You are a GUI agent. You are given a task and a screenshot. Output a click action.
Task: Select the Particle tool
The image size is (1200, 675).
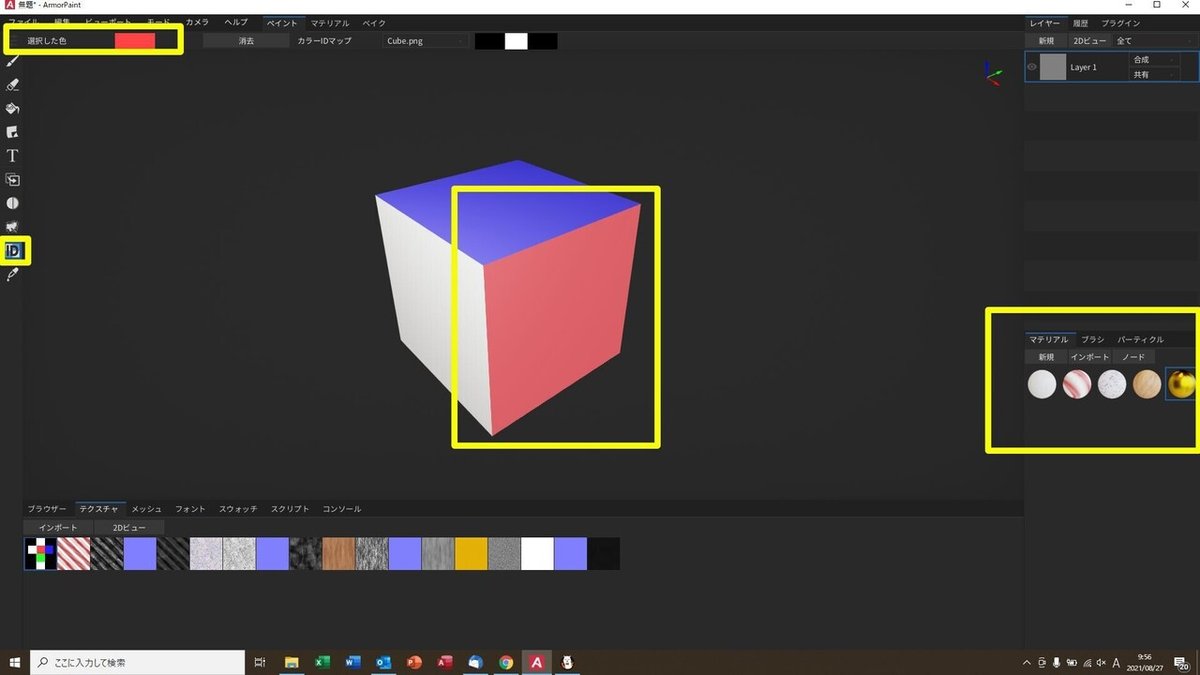click(13, 227)
